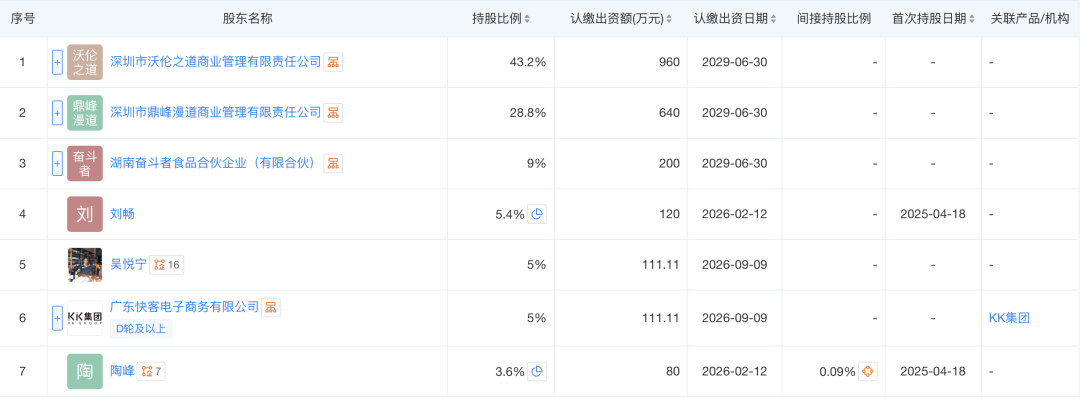The width and height of the screenshot is (1080, 399).
Task: Open equity structure icon beside 湖南奋斗者食品合伙企业
Action: coord(333,163)
